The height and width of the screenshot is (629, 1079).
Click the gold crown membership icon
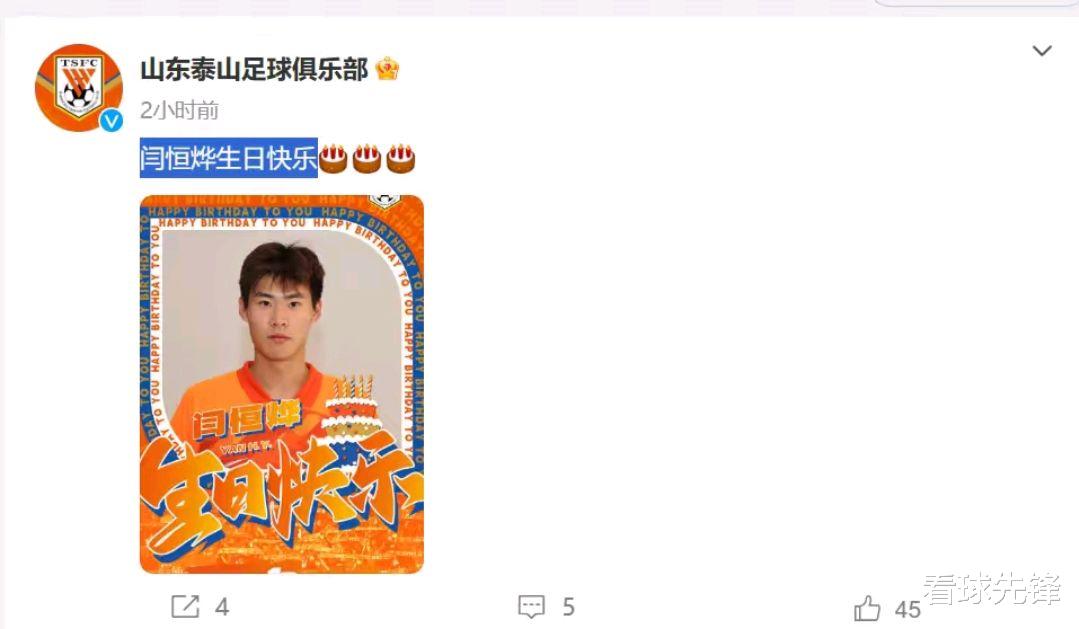pyautogui.click(x=387, y=69)
